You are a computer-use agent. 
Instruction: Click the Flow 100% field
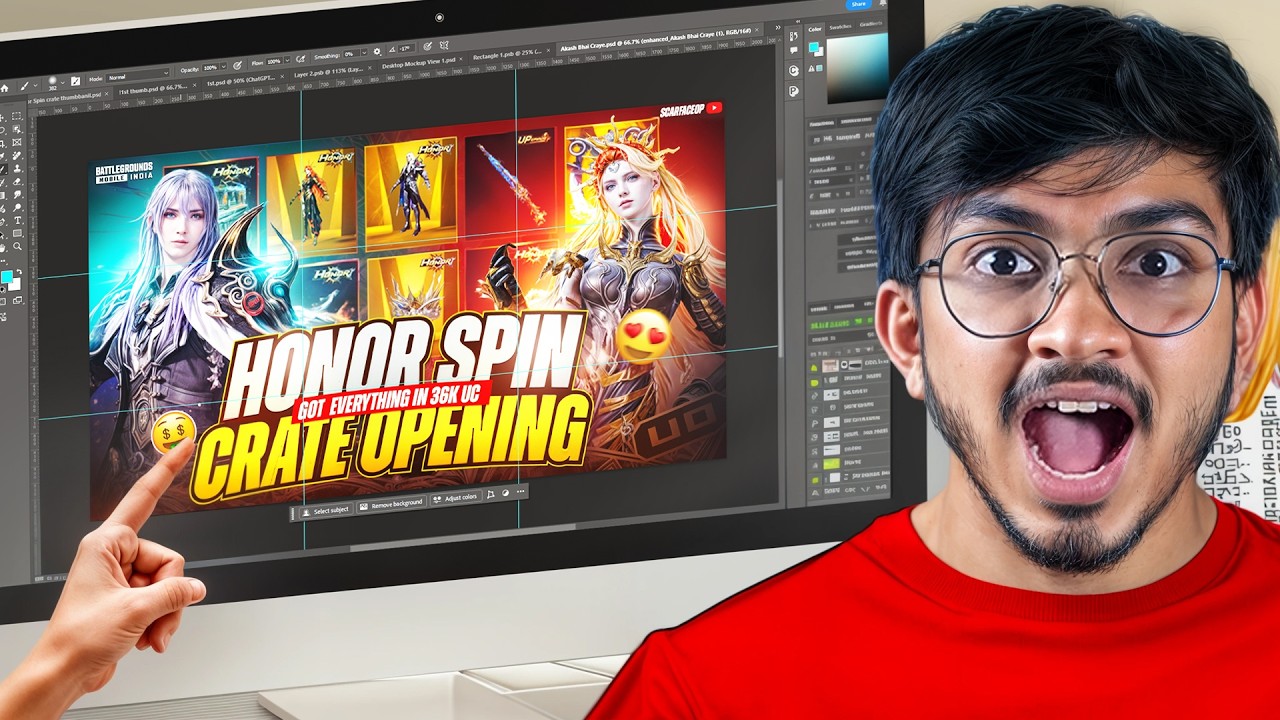pos(274,61)
